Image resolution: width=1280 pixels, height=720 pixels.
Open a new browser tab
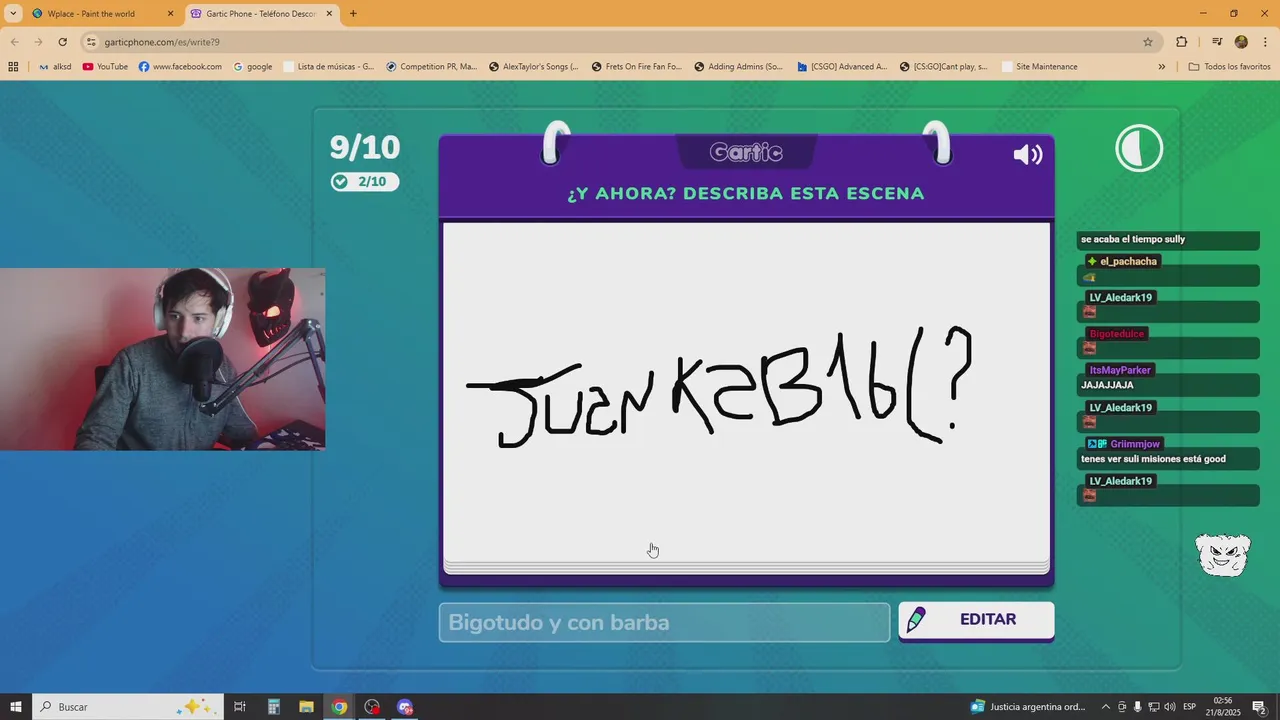tap(353, 14)
